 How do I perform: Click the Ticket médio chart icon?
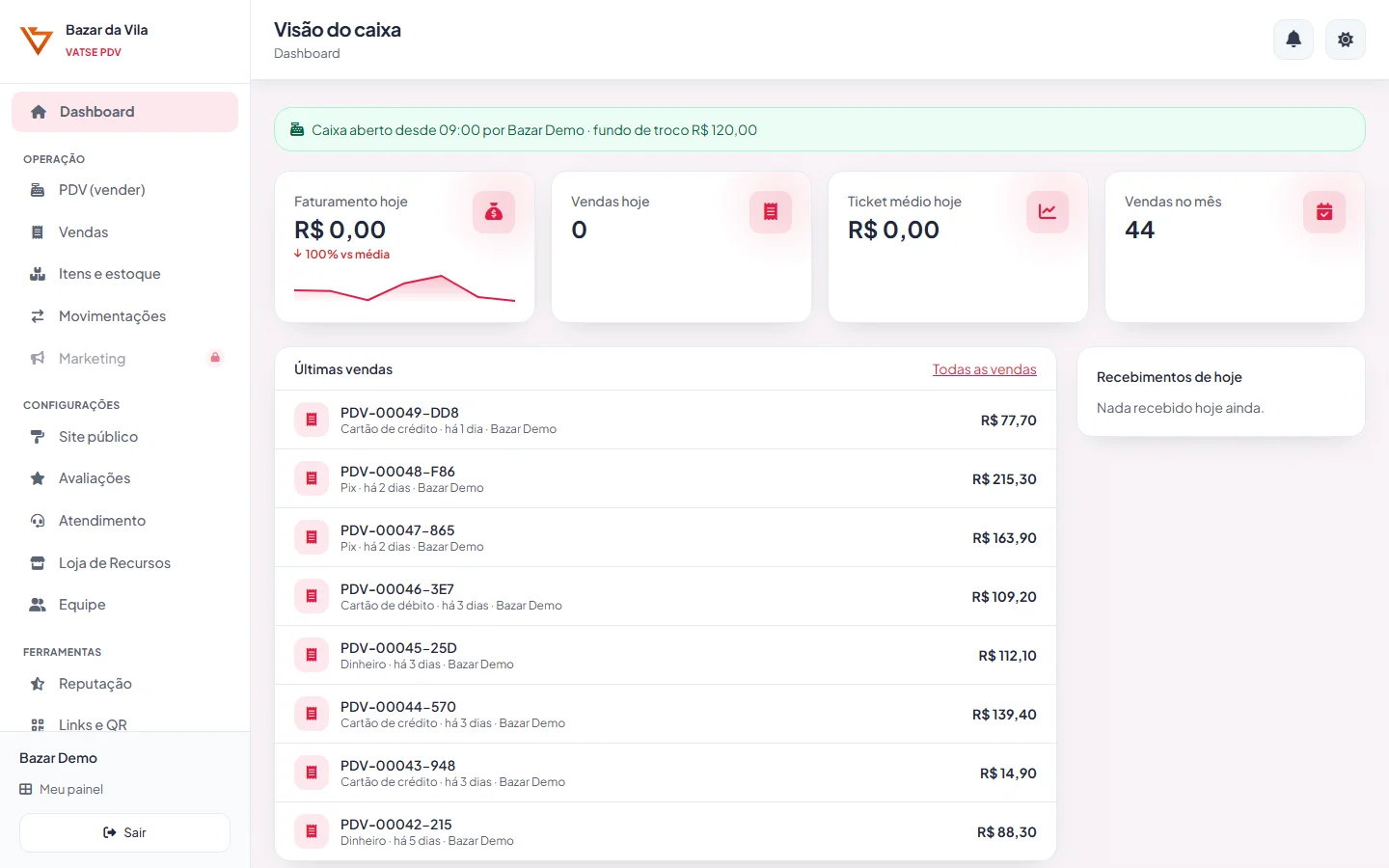click(x=1048, y=212)
